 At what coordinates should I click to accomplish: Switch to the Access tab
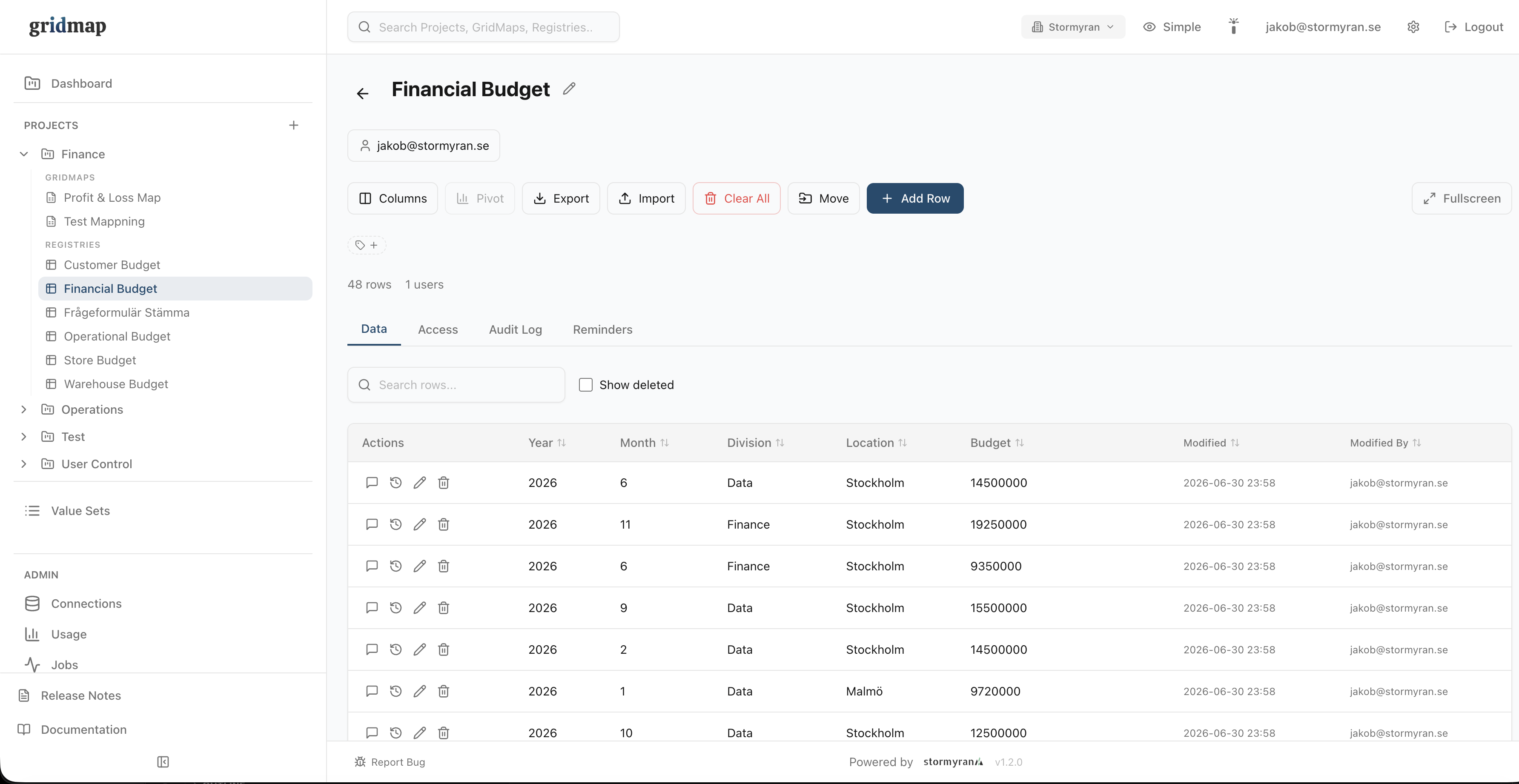(438, 329)
